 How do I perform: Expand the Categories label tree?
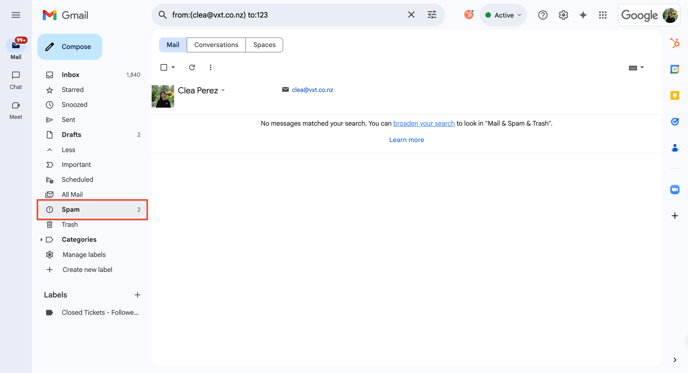click(x=41, y=240)
